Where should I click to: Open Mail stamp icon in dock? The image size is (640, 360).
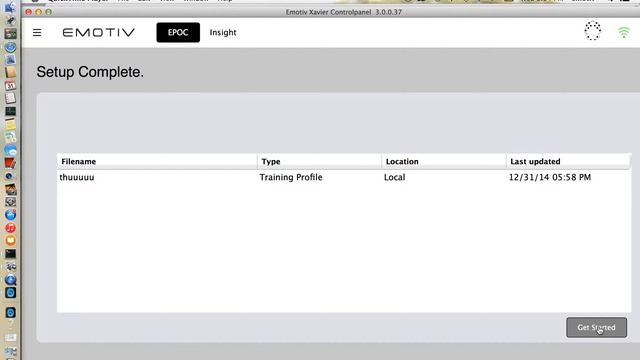11,60
